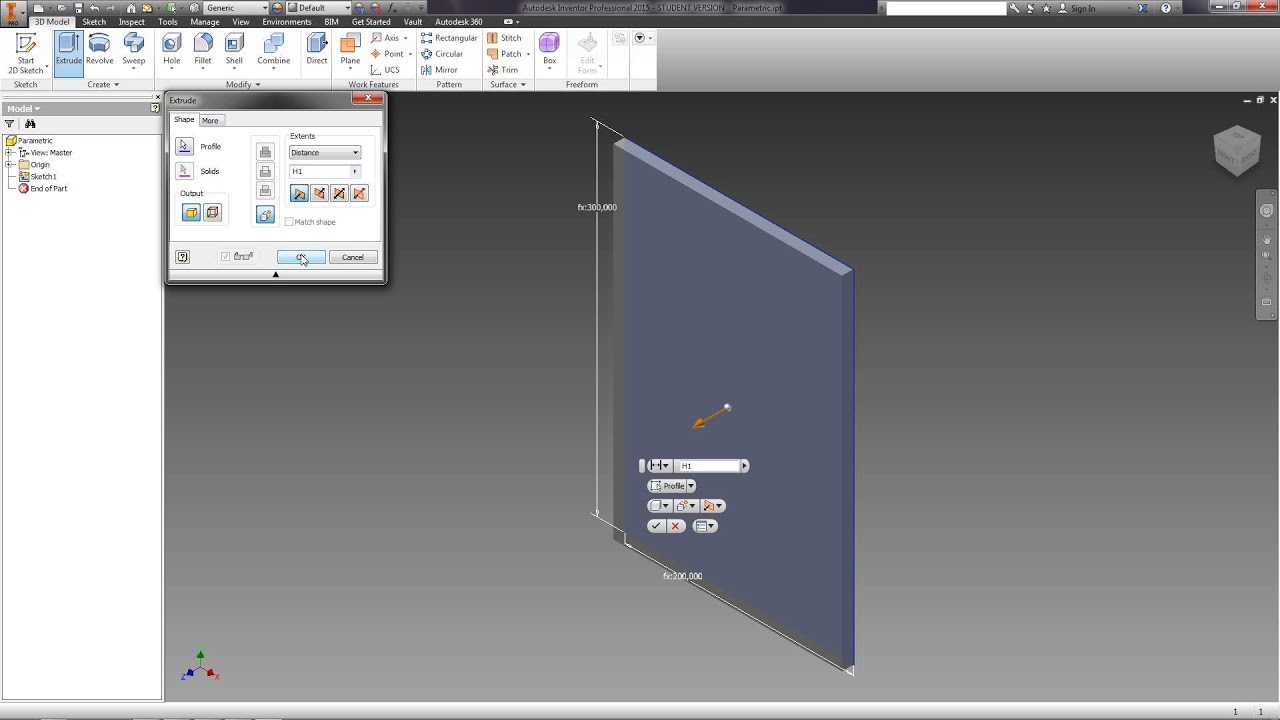Select Sketch1 in the browser tree
This screenshot has height=720, width=1280.
[x=43, y=176]
